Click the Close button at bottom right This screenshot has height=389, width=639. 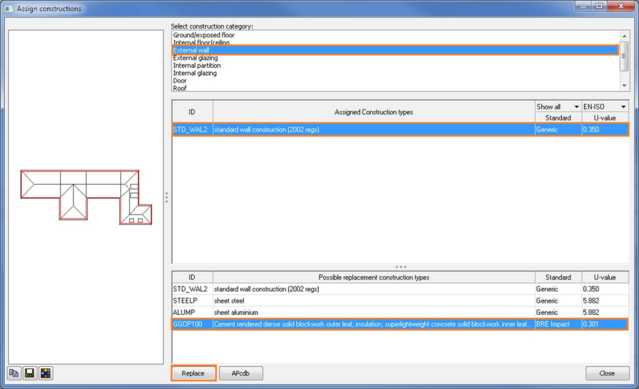tap(607, 373)
